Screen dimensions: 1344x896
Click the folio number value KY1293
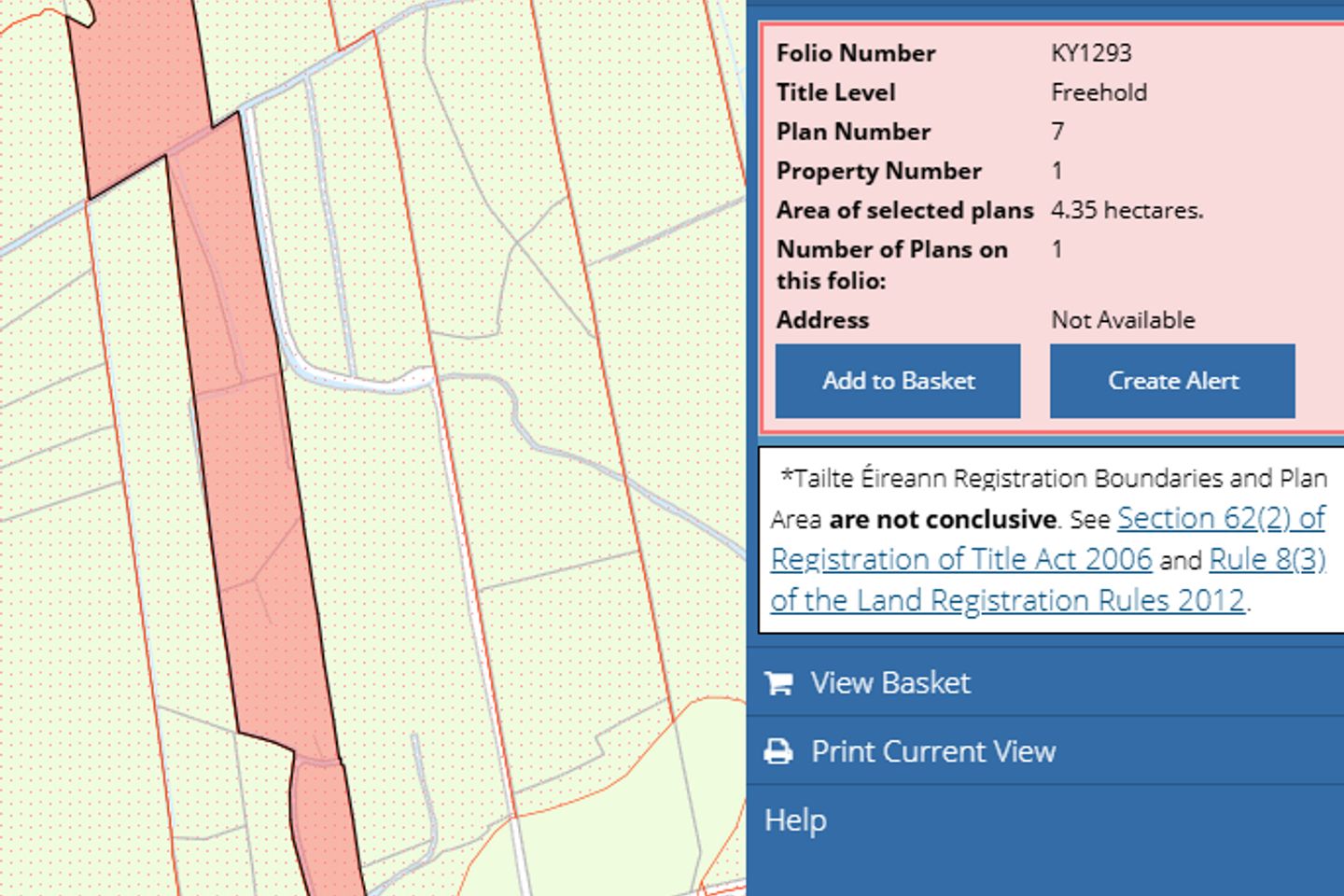pyautogui.click(x=1090, y=53)
